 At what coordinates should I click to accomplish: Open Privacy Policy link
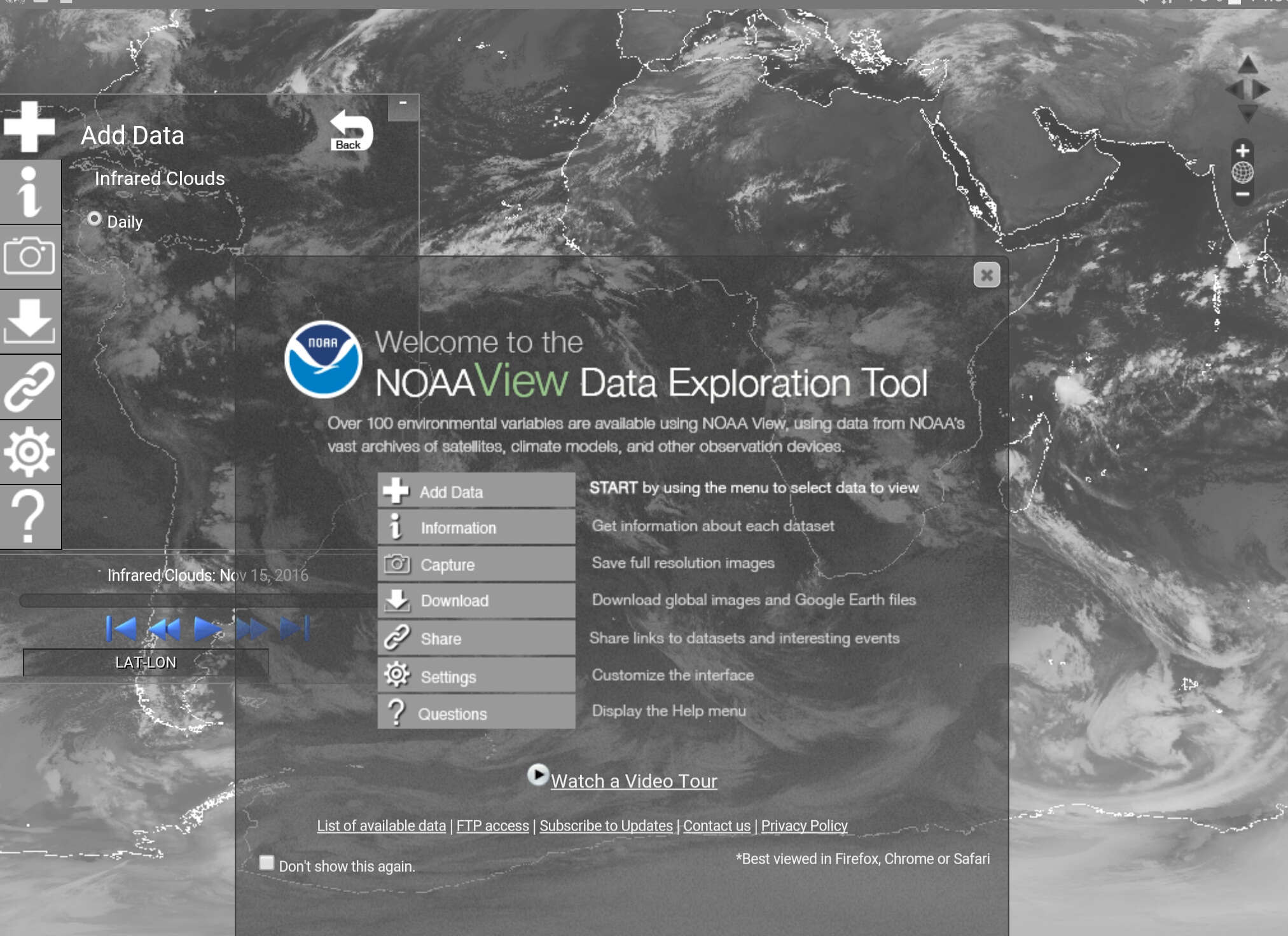pos(805,825)
